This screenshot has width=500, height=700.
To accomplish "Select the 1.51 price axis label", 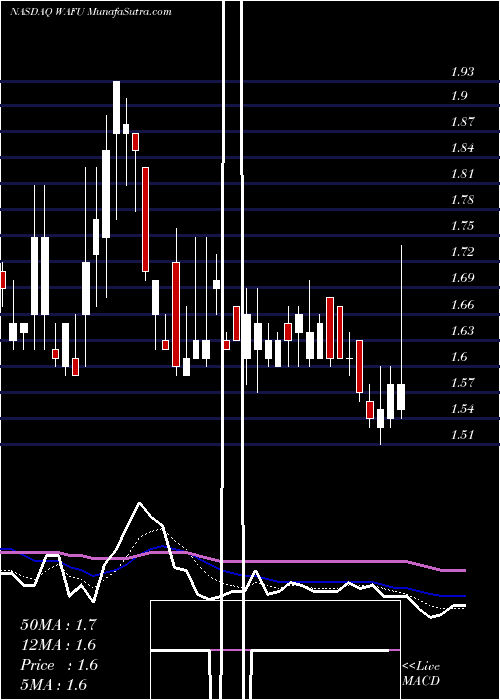I will pos(462,434).
